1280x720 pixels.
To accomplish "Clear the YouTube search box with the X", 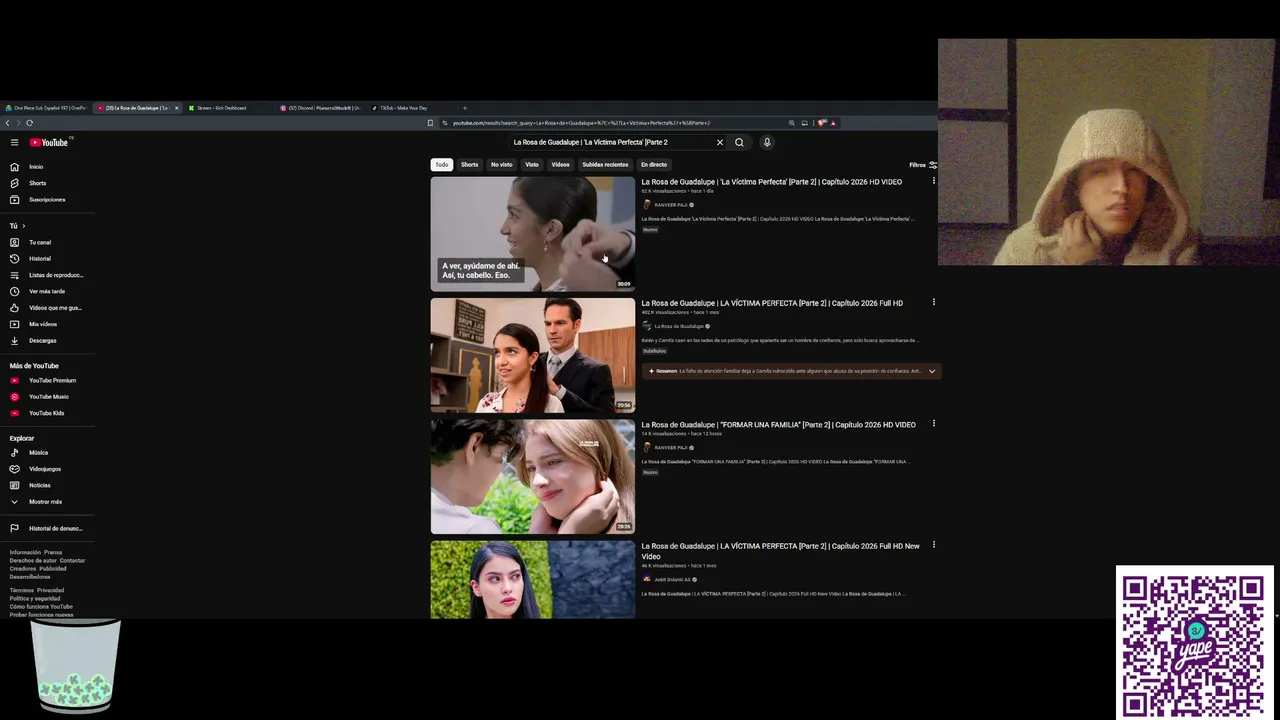I will (x=719, y=142).
